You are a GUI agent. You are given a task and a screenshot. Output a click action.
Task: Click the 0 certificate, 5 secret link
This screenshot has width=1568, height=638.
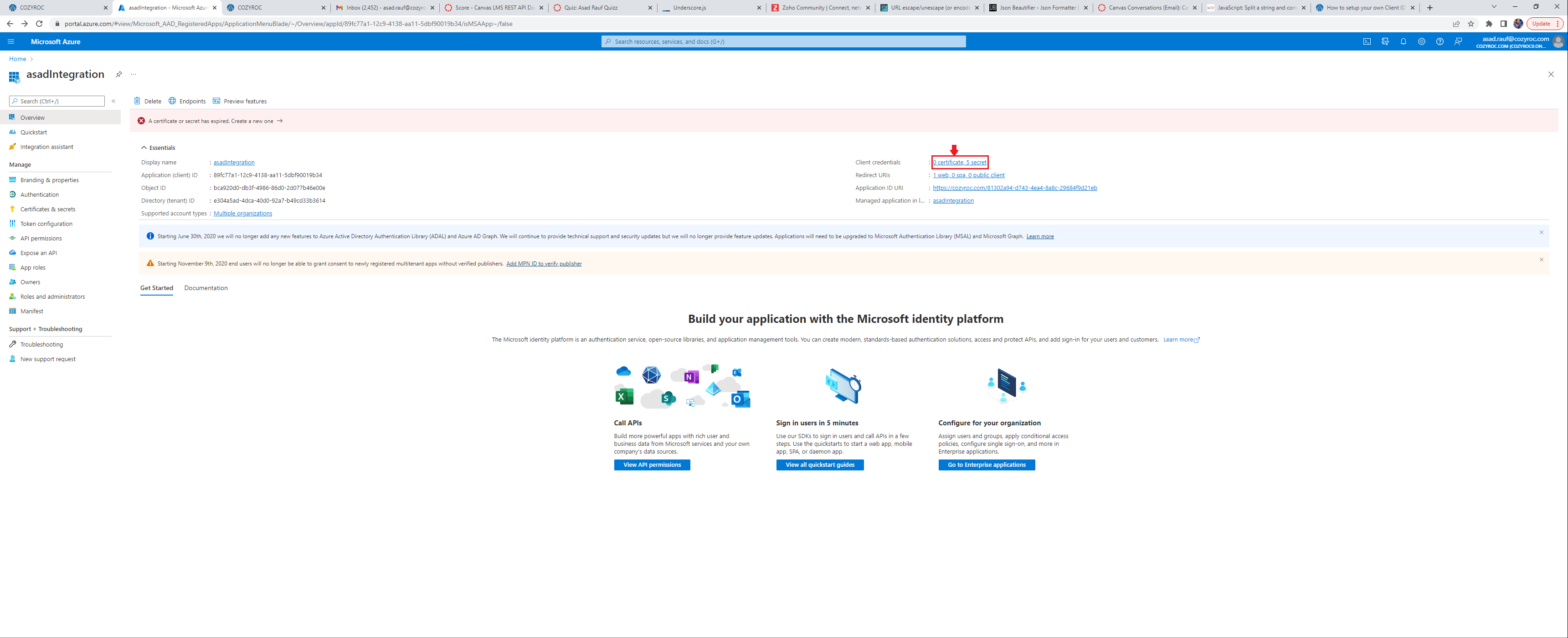coord(959,163)
